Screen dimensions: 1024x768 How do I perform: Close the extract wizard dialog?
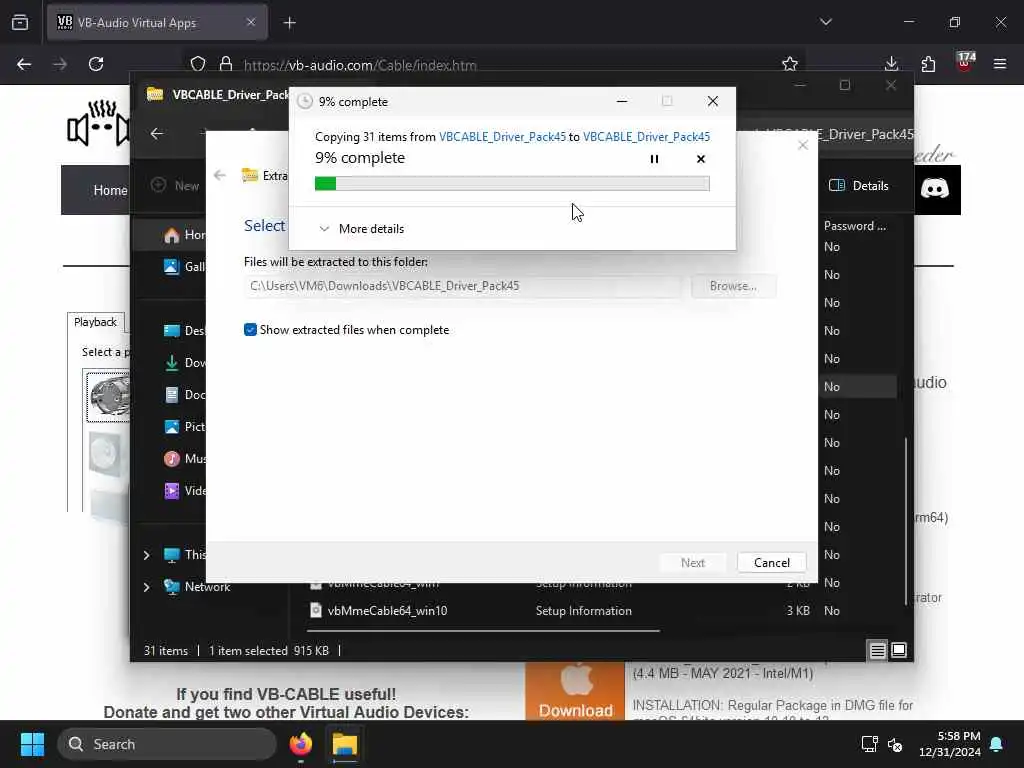[x=803, y=145]
